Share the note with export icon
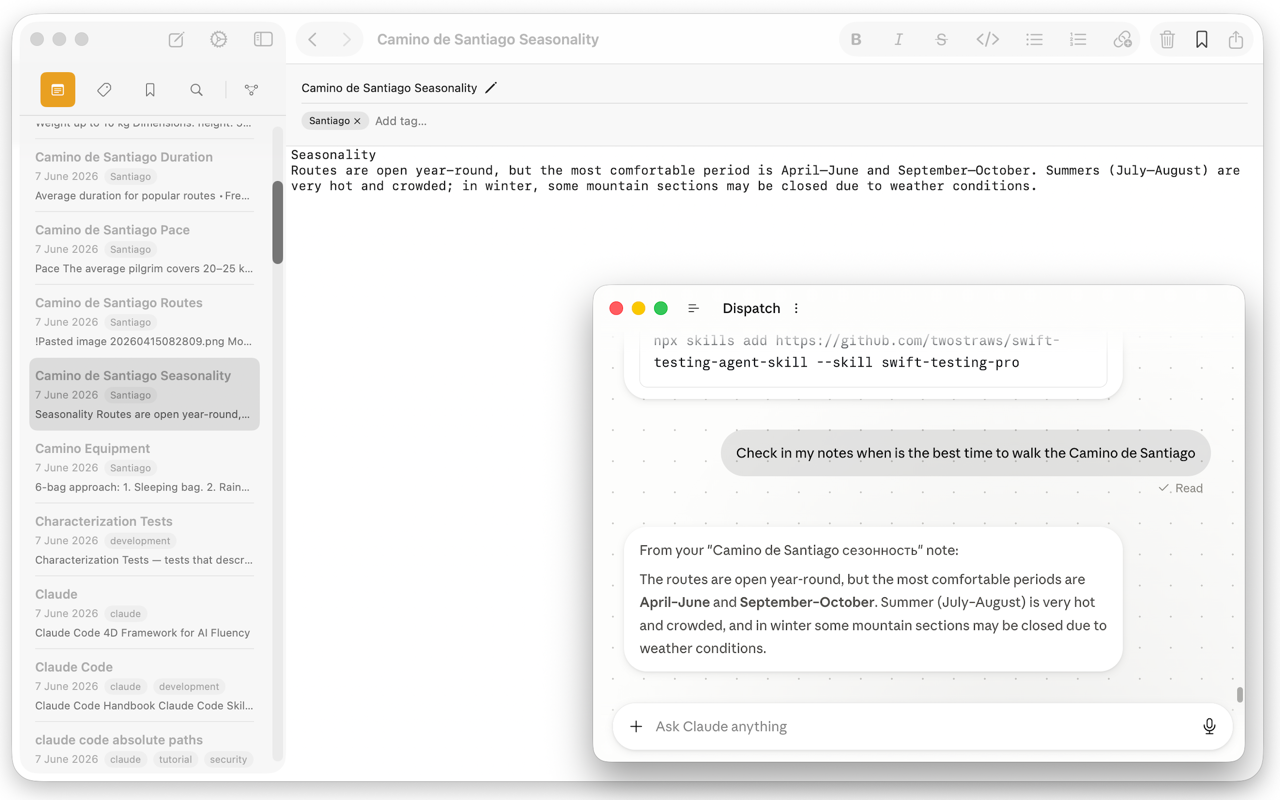Image resolution: width=1280 pixels, height=800 pixels. pos(1236,40)
